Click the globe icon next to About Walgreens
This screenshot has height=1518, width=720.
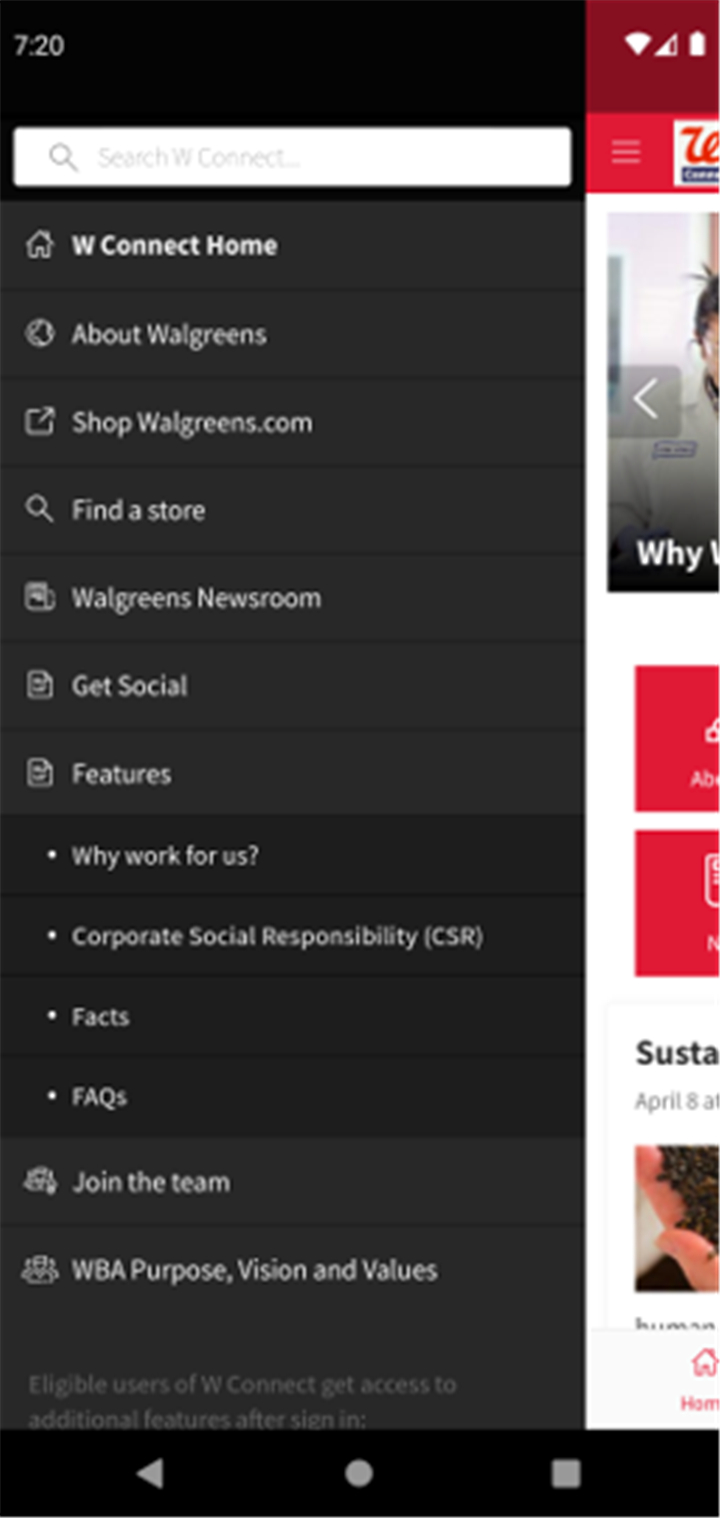39,333
